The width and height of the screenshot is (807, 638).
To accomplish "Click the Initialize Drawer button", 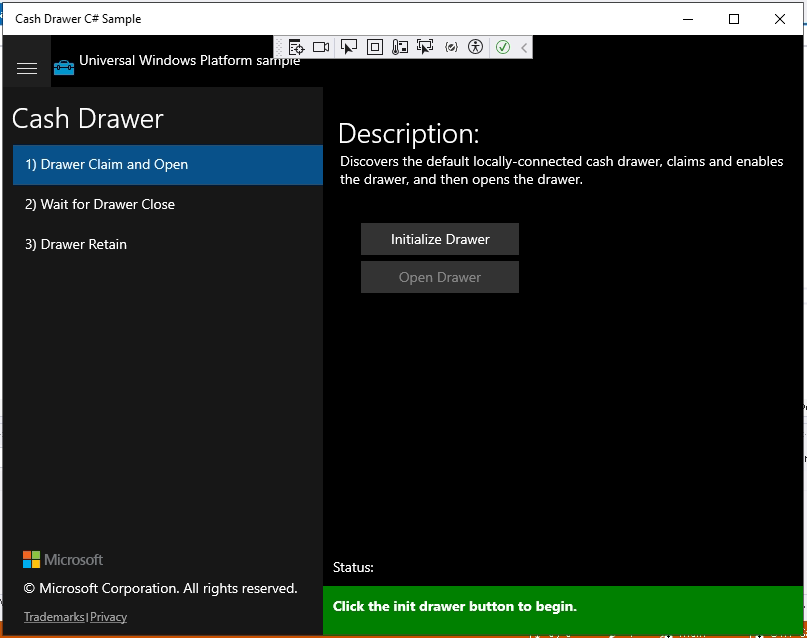I will [440, 239].
